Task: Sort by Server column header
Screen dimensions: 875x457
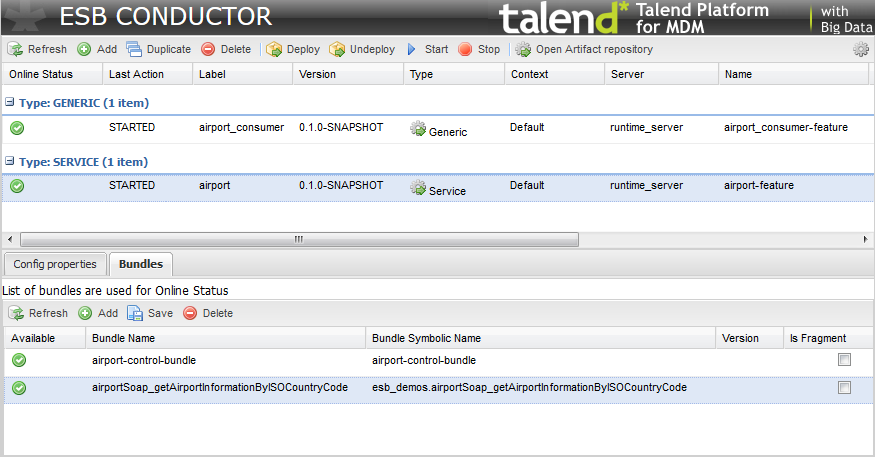Action: point(661,74)
